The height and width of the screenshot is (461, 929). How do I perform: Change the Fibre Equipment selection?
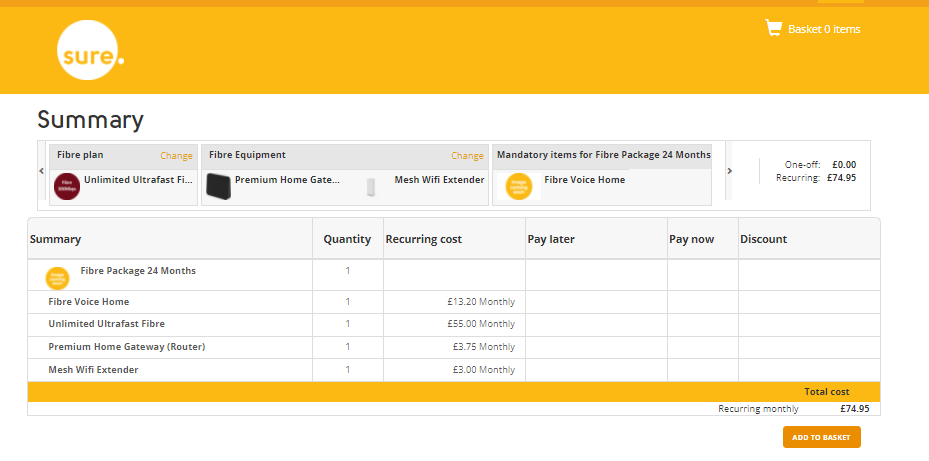467,156
